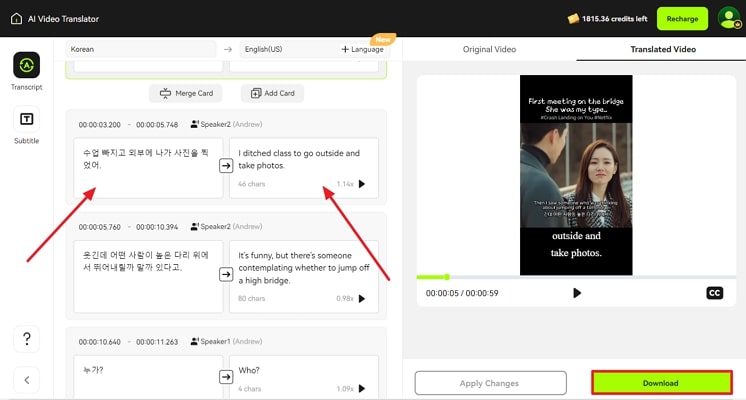Open the Transcript panel icon
Screen dimensions: 746x400
point(26,65)
